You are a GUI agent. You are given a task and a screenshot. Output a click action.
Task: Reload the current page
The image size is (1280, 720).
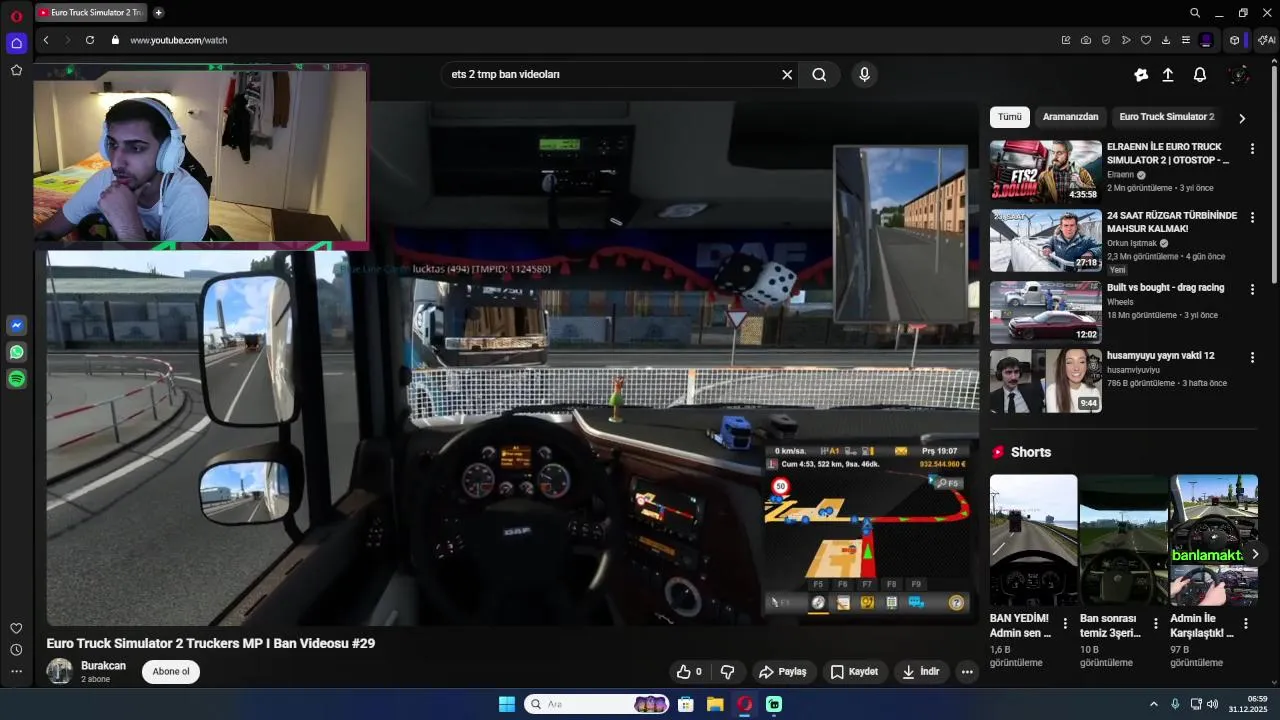click(x=90, y=40)
